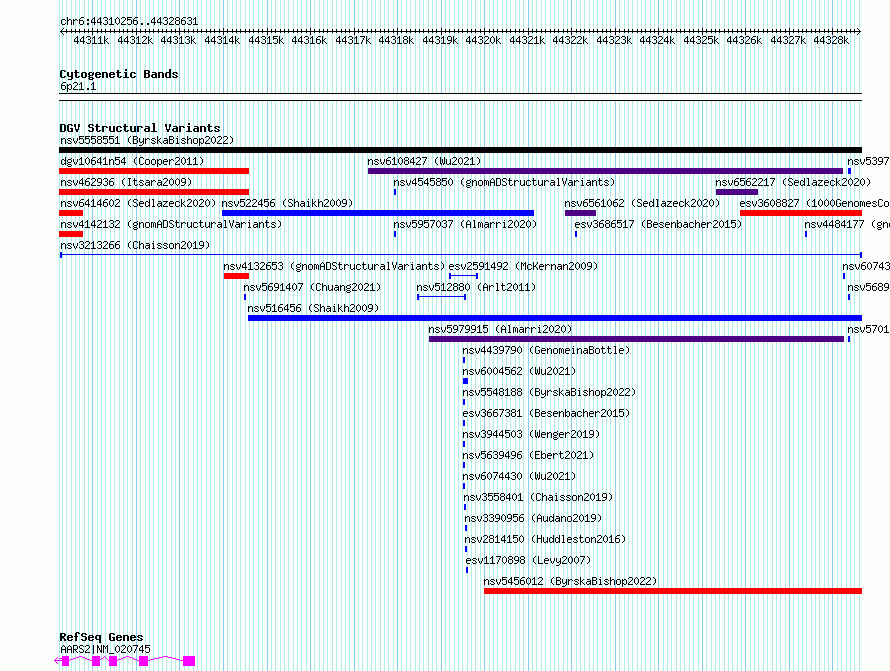Click the nsv512880 (Arlt2011) label
This screenshot has height=671, width=890.
click(x=476, y=287)
